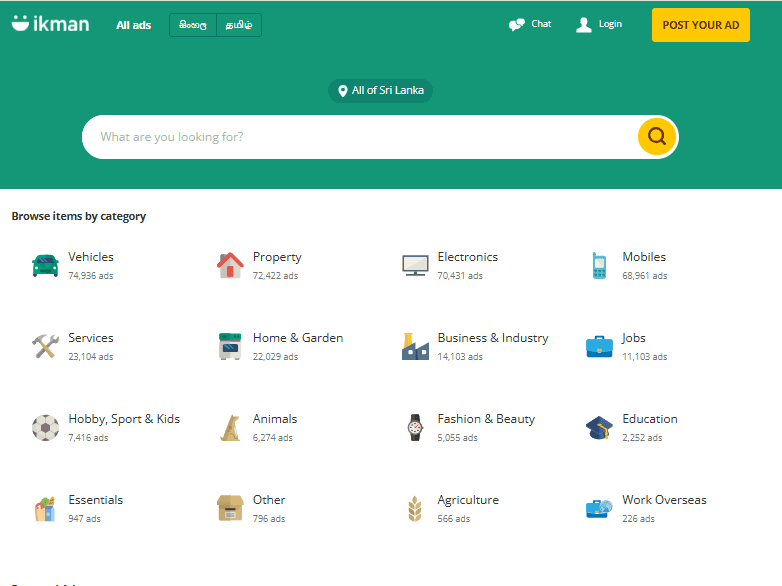Click the '68,961 ads' count text
This screenshot has height=586, width=782.
tap(644, 276)
